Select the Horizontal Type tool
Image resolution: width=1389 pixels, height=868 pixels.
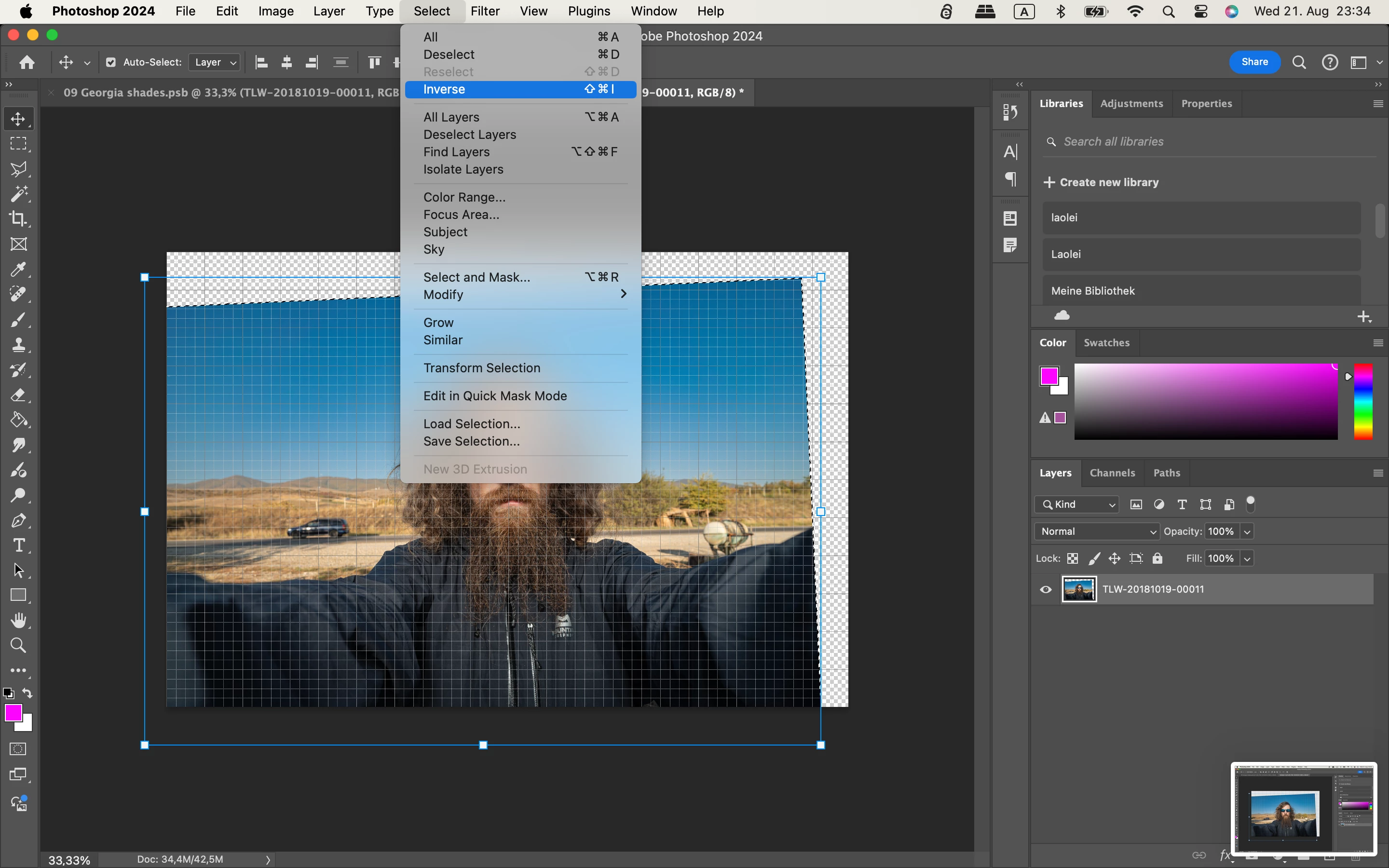18,545
